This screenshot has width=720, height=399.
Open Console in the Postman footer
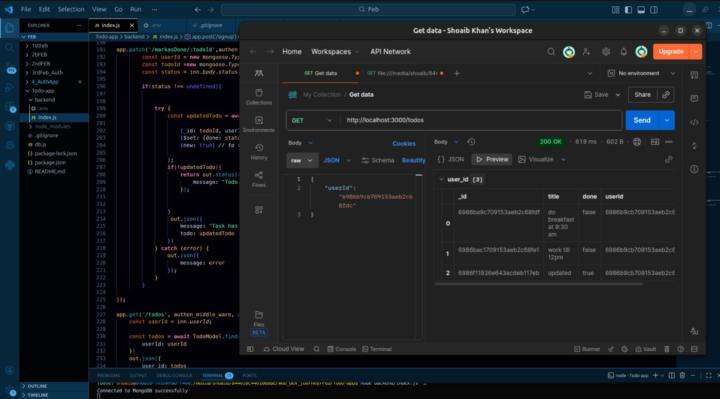[342, 349]
